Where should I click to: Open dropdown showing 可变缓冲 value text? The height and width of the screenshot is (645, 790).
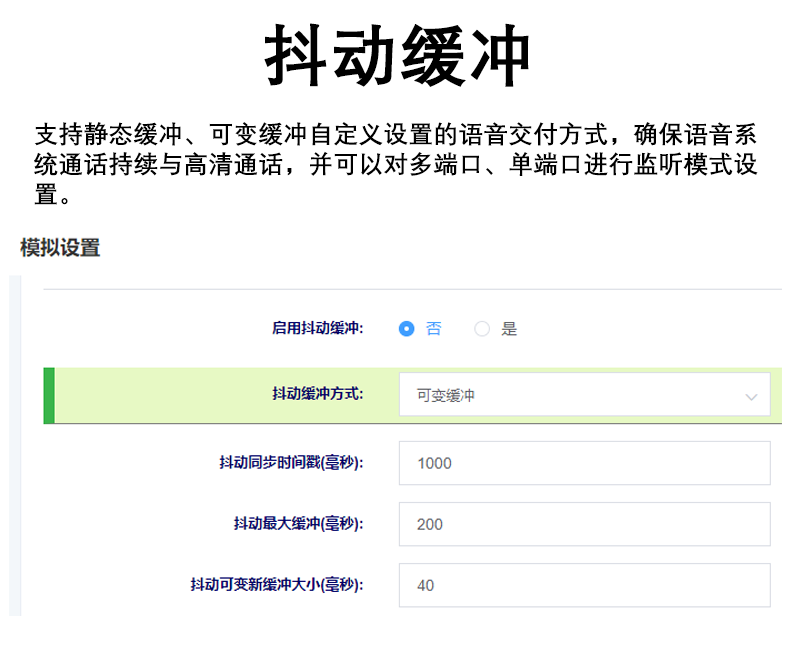(446, 396)
